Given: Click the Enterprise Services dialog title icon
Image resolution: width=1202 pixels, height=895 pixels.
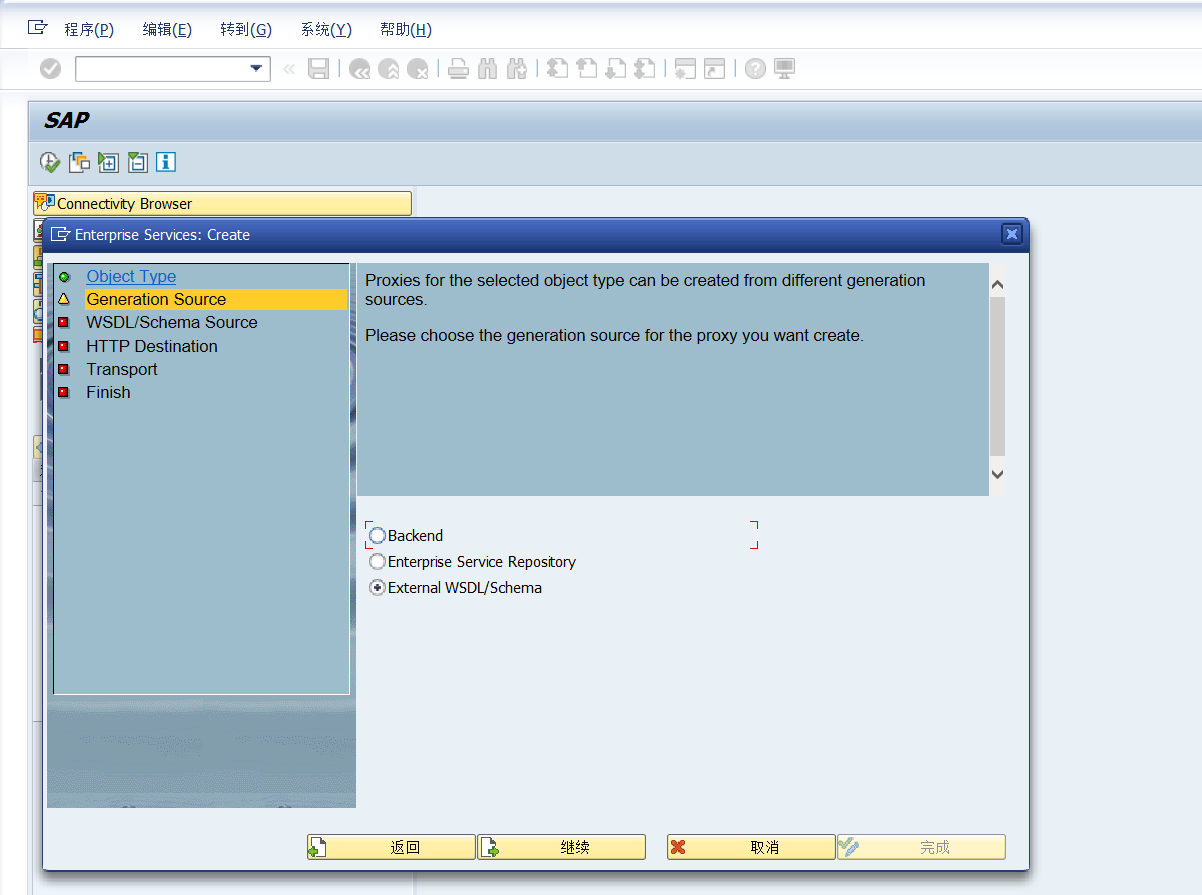Looking at the screenshot, I should (x=61, y=234).
